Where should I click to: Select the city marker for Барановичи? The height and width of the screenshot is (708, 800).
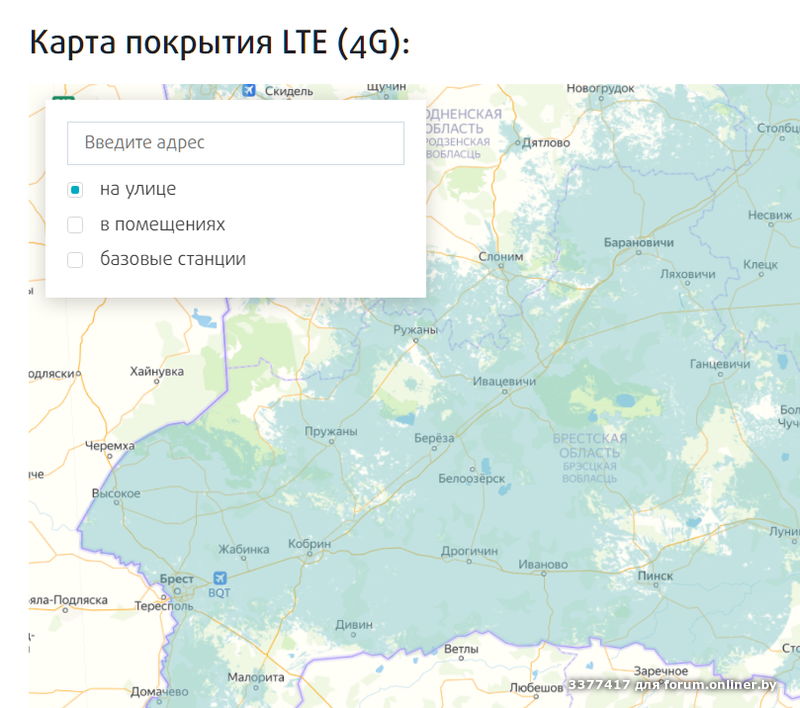pos(639,254)
